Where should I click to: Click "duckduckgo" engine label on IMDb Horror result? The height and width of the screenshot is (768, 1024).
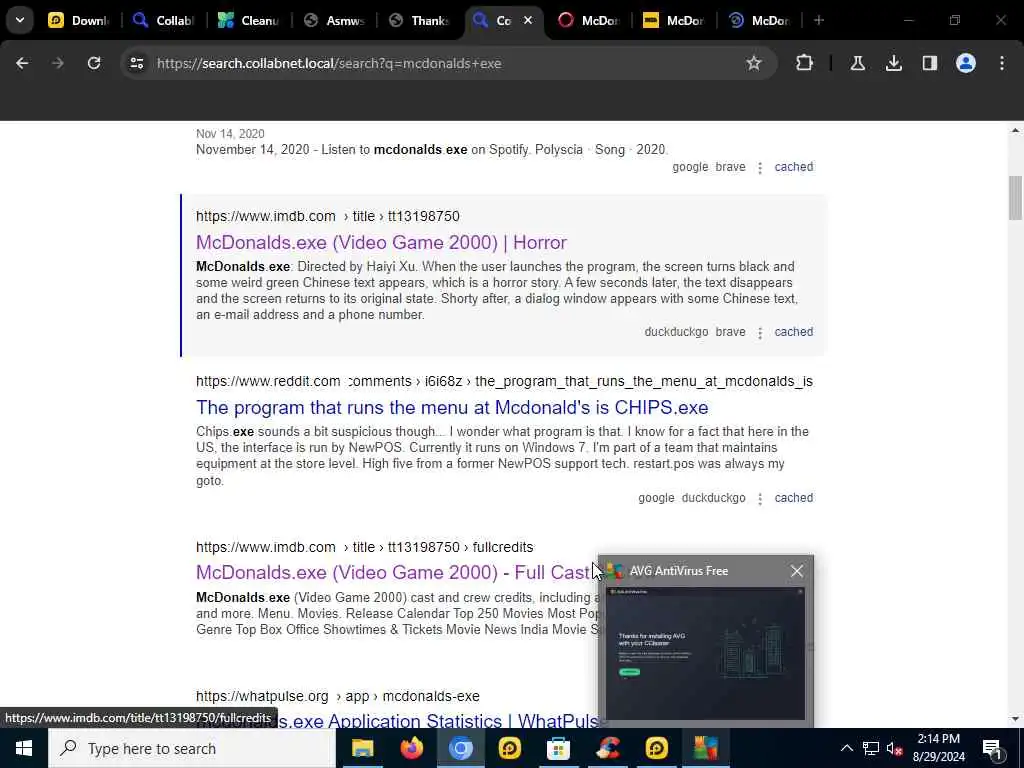(676, 332)
